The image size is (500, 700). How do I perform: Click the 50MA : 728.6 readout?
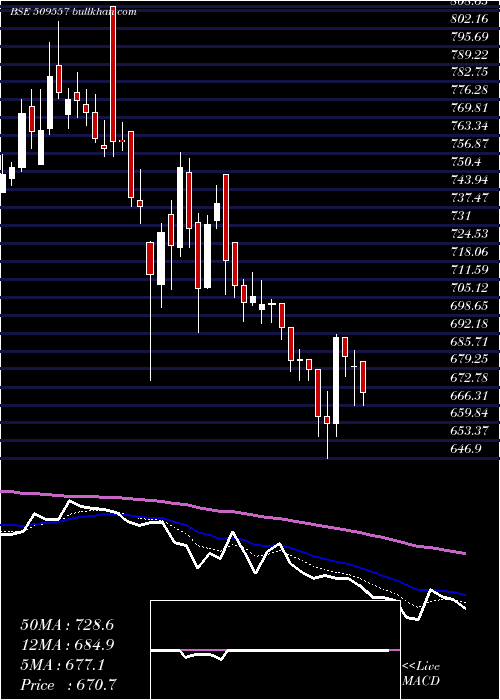click(67, 625)
